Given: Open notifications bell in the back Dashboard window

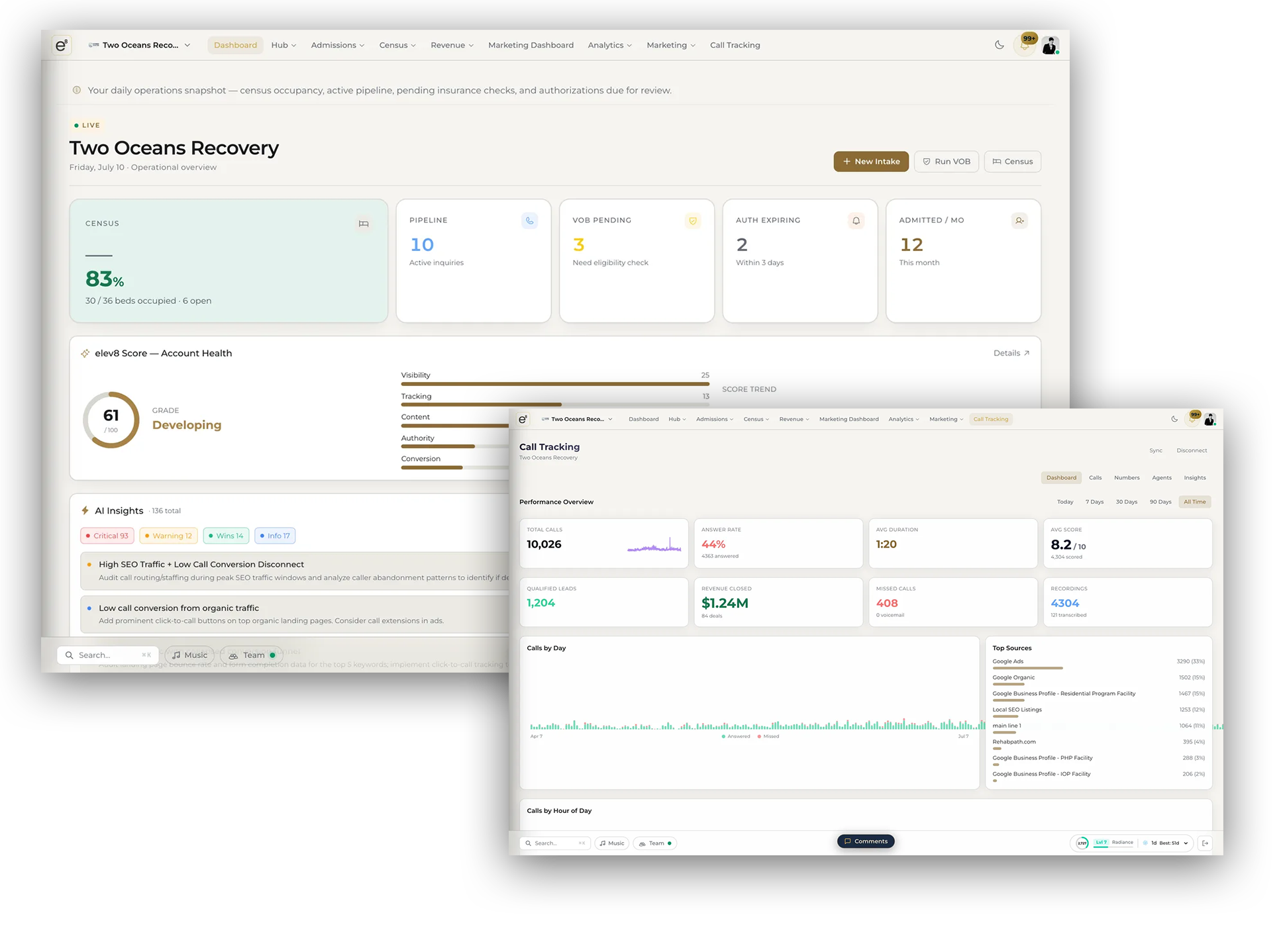Looking at the screenshot, I should (1025, 45).
